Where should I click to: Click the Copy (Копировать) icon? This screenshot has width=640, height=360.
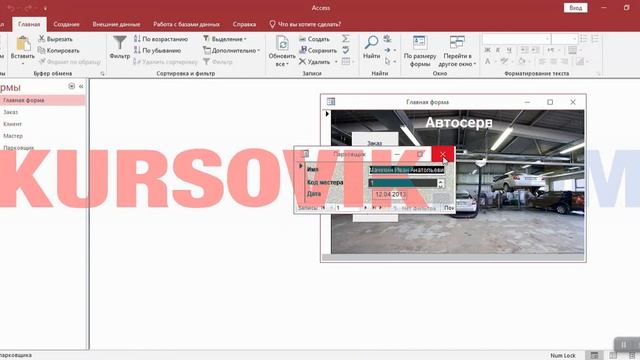(x=41, y=50)
